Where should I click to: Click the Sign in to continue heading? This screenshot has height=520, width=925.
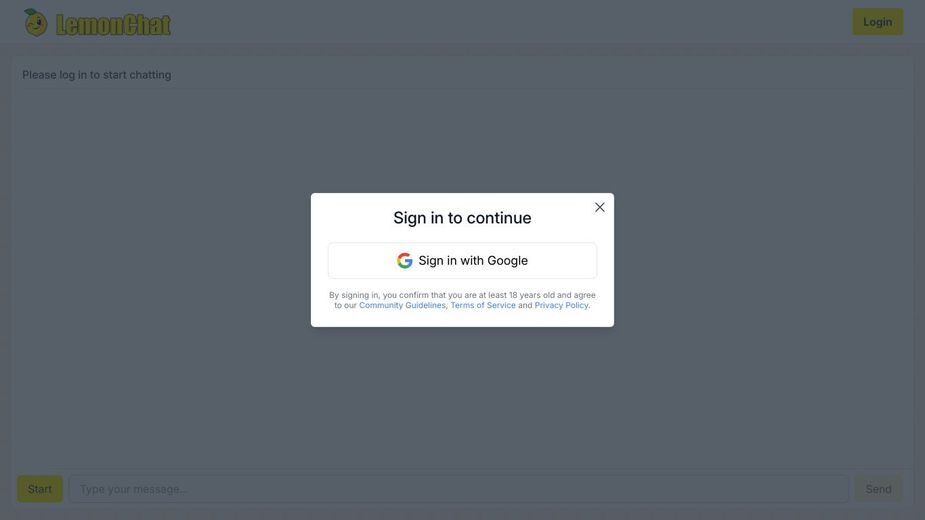462,218
